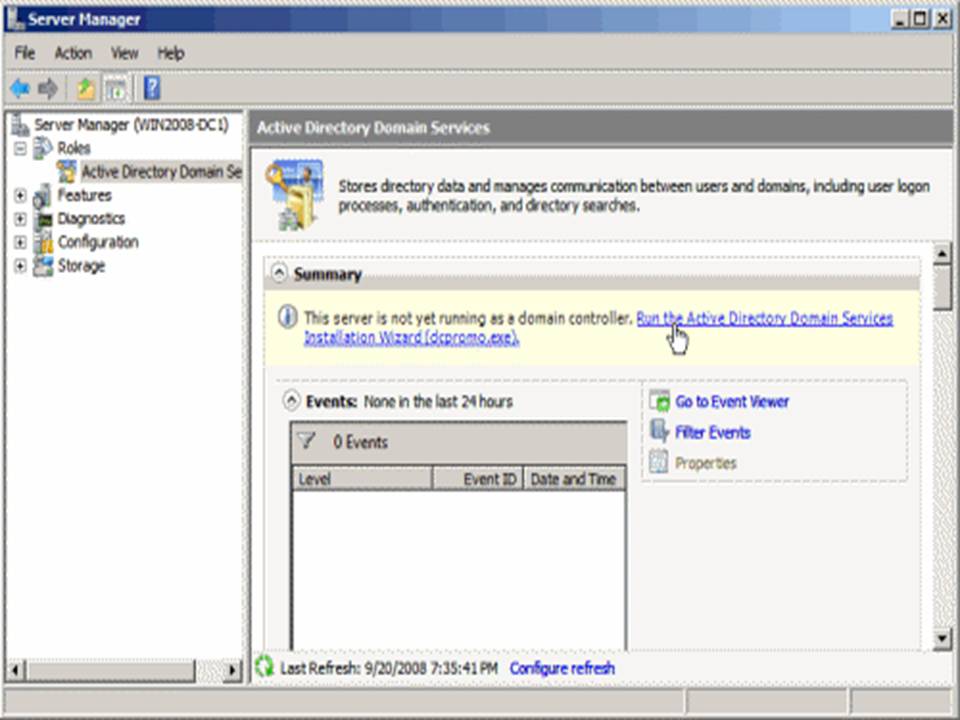The image size is (960, 720).
Task: Click the green refresh icon near Last Refresh
Action: 265,667
